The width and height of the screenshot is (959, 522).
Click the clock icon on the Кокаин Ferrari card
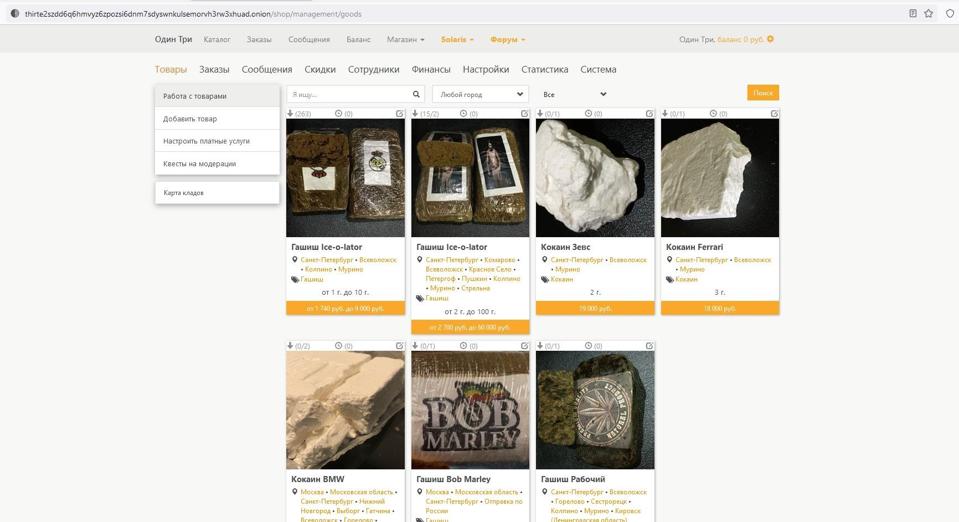713,113
